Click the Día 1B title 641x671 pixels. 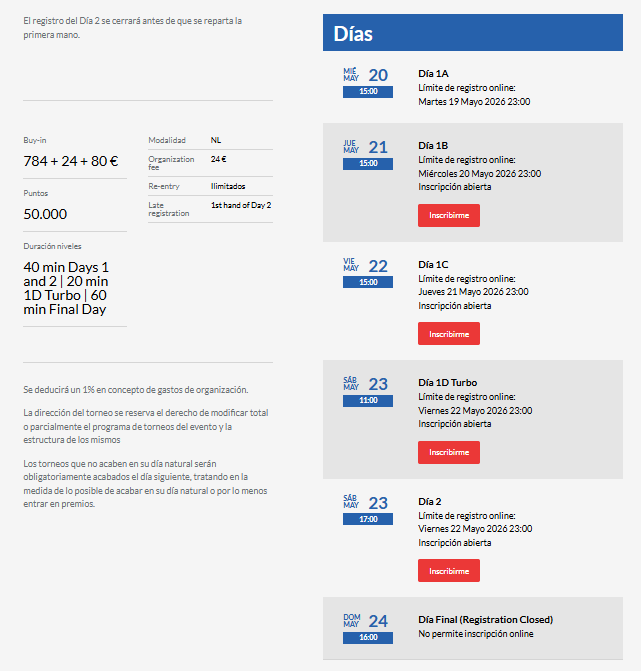(x=433, y=145)
